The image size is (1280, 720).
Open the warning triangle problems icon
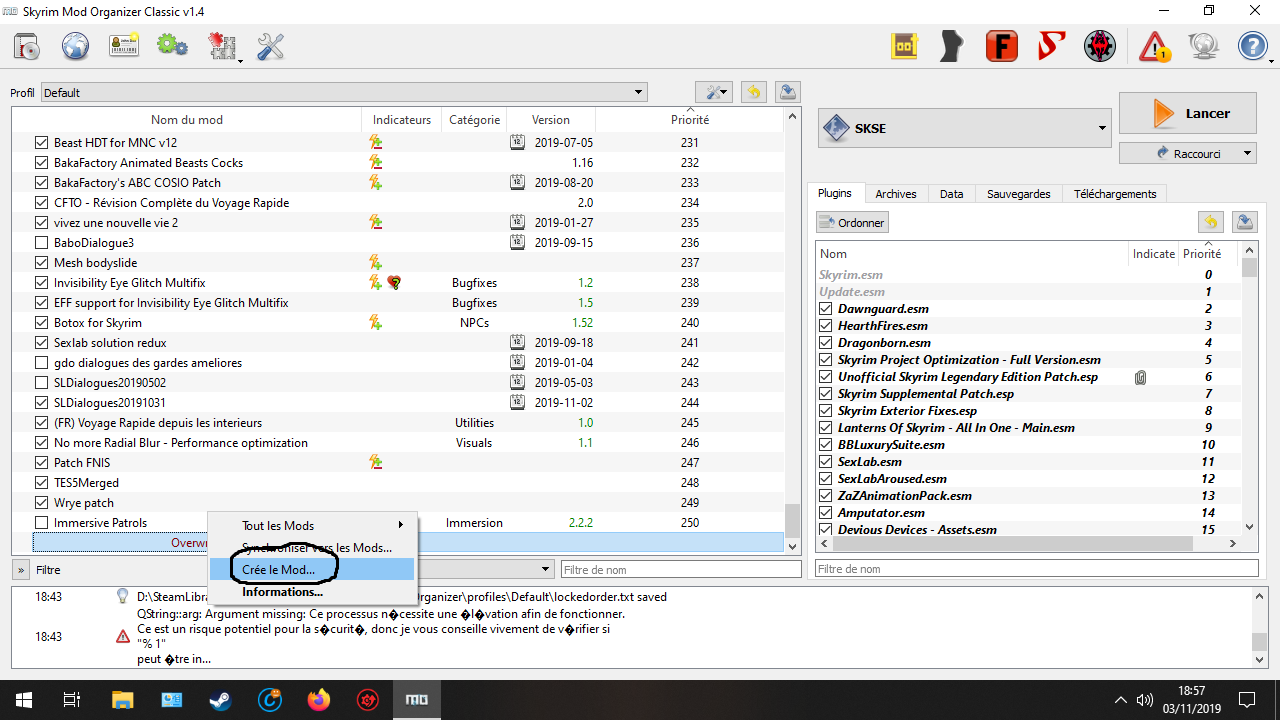1155,46
